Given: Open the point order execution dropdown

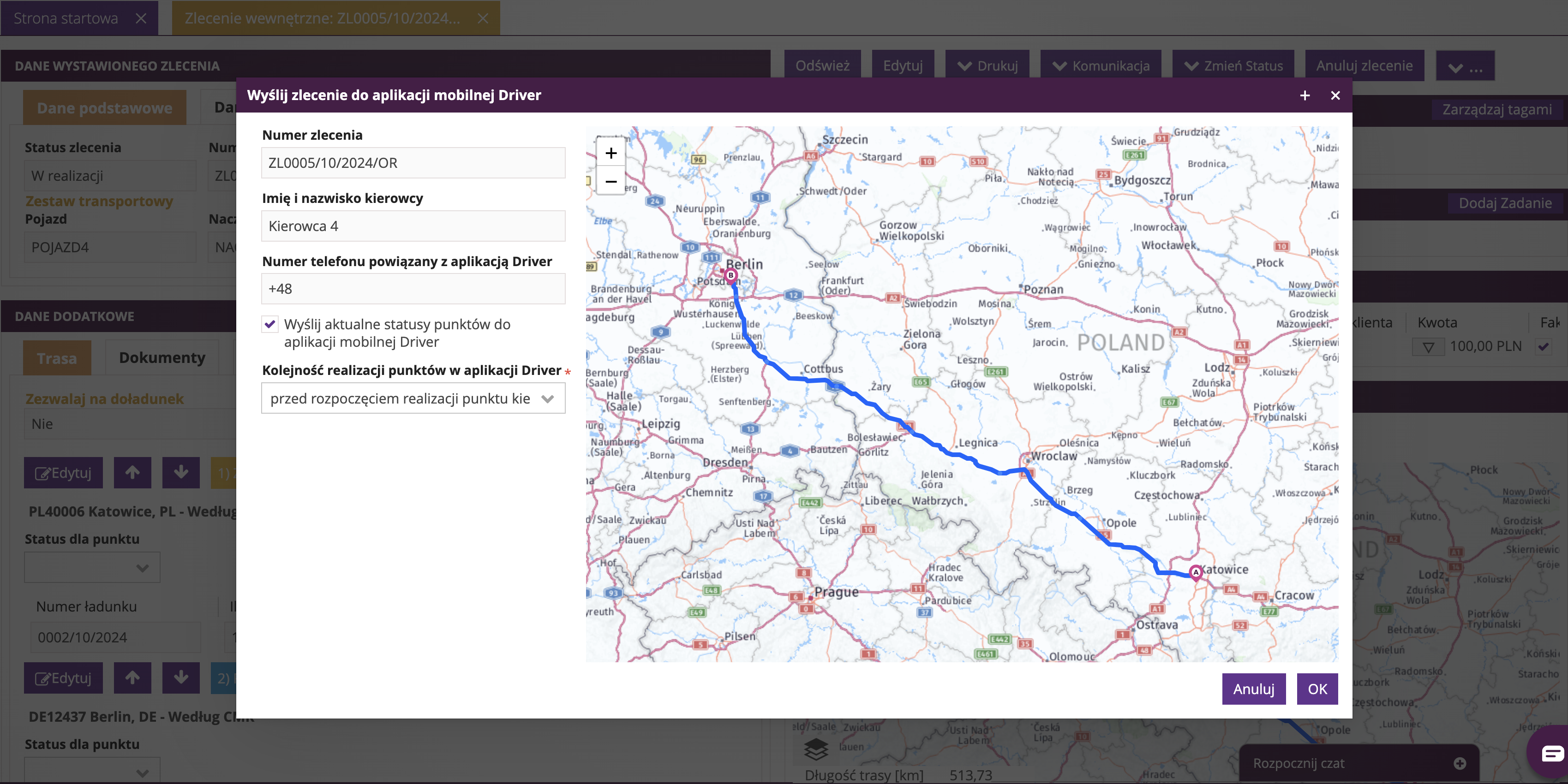Looking at the screenshot, I should 413,399.
